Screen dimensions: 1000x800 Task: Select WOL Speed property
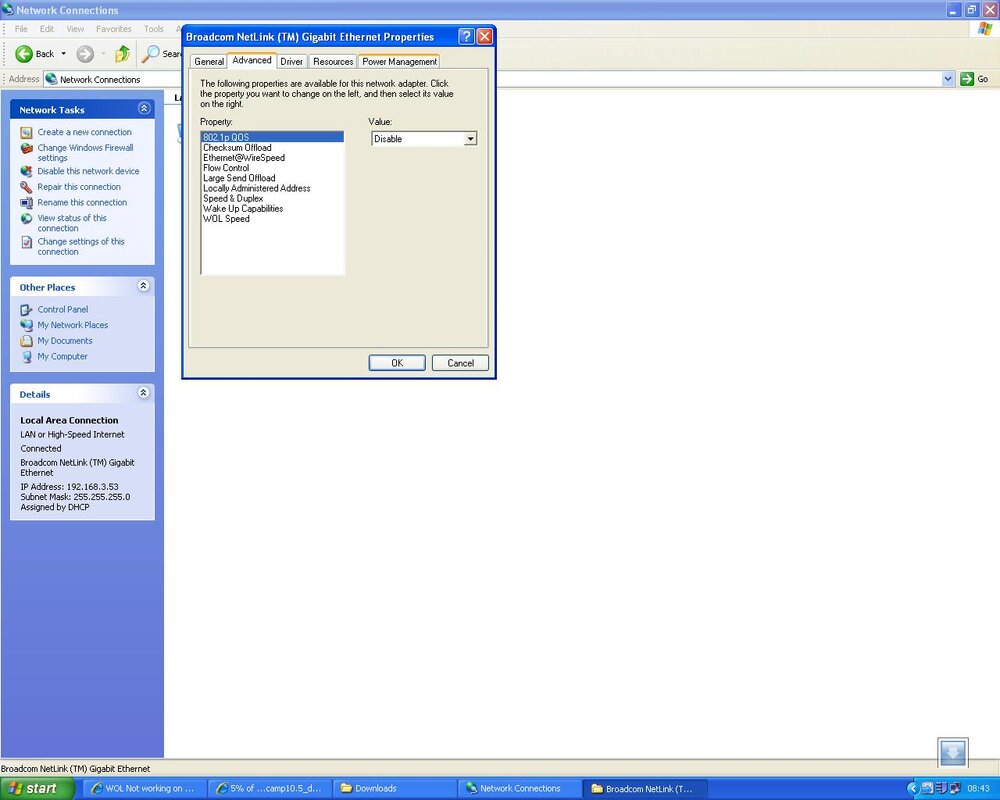(272, 219)
